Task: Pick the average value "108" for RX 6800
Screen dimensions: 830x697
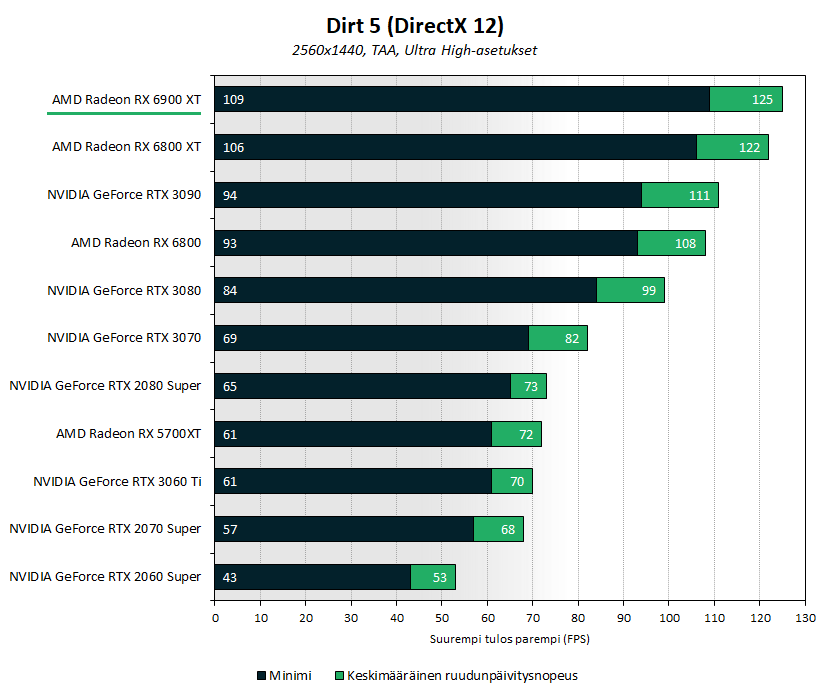Action: pos(685,243)
